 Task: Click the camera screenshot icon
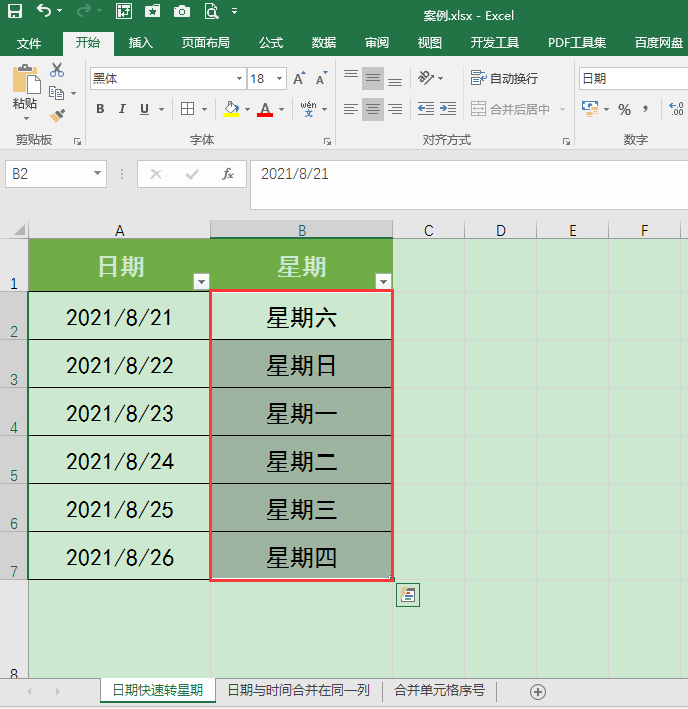click(x=182, y=11)
